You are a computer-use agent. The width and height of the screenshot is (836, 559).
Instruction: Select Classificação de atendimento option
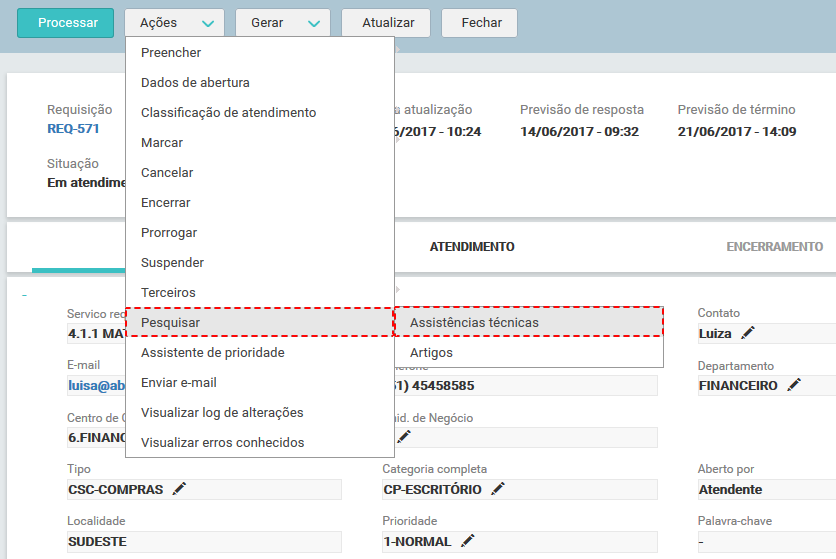260,113
